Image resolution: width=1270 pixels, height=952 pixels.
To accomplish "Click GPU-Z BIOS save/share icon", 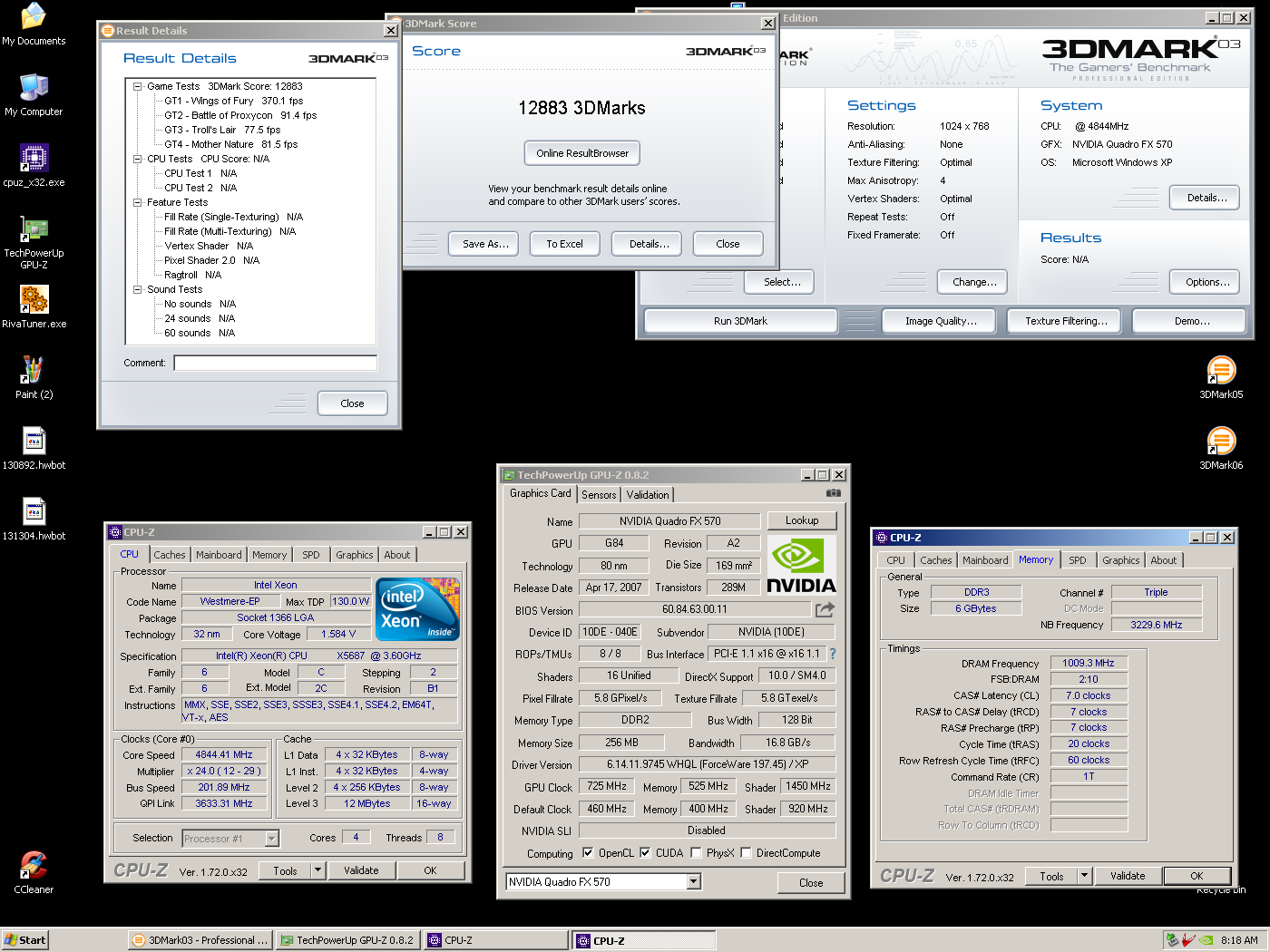I will click(825, 609).
